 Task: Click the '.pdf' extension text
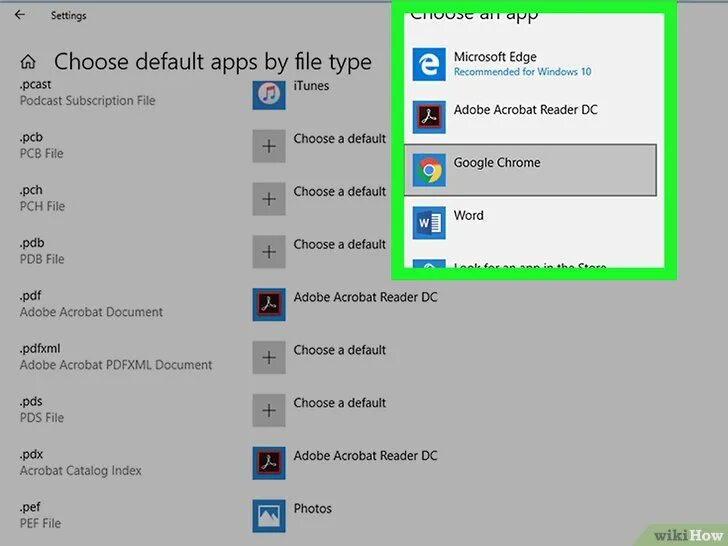pos(30,296)
